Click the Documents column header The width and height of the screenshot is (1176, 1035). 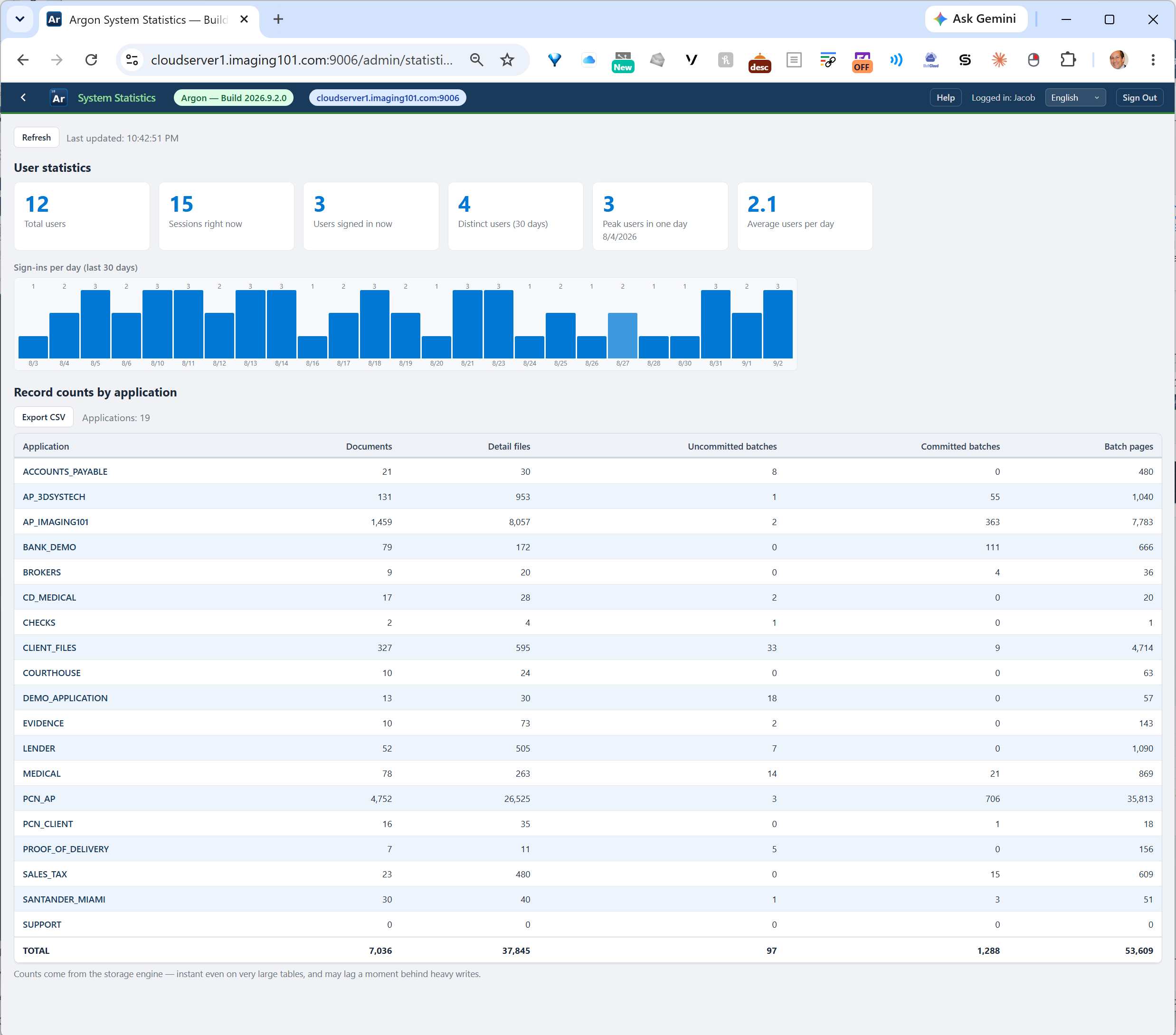(369, 446)
